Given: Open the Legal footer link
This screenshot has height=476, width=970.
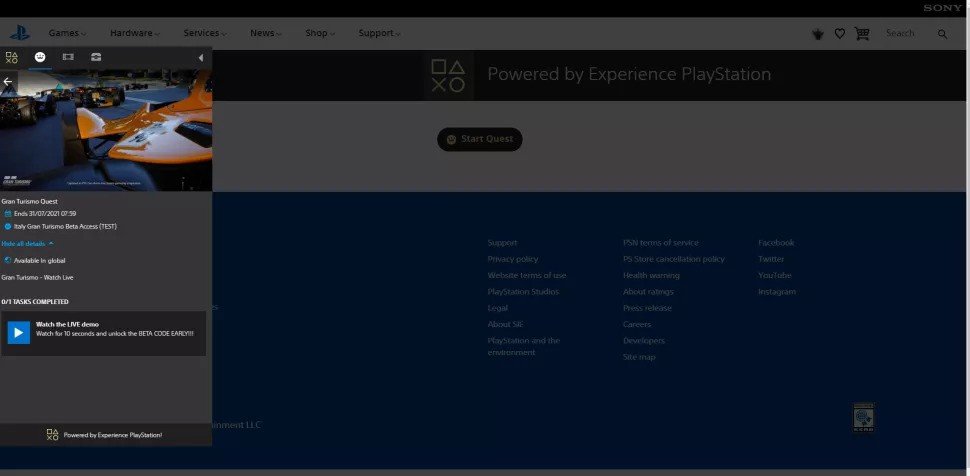Looking at the screenshot, I should [x=497, y=308].
